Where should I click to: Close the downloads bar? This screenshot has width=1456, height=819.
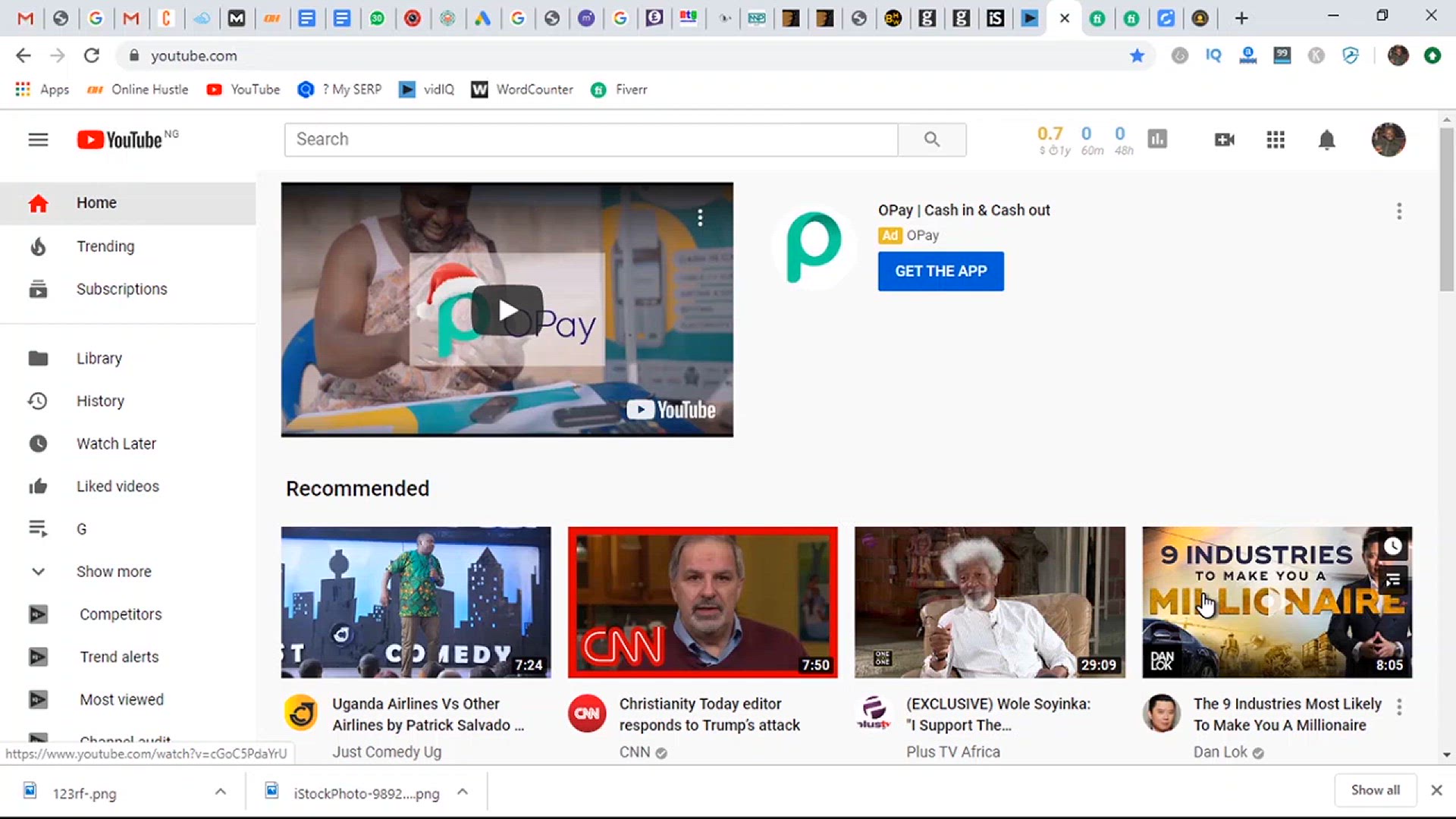(x=1436, y=790)
